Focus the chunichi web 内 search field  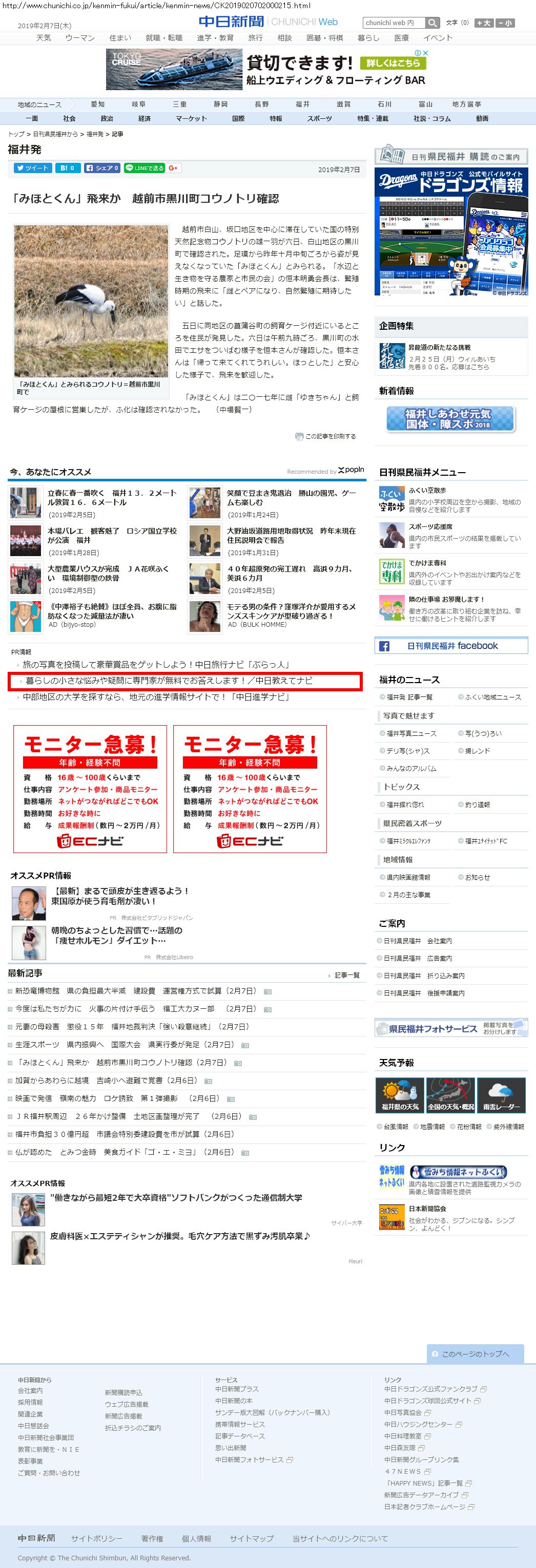pos(394,23)
